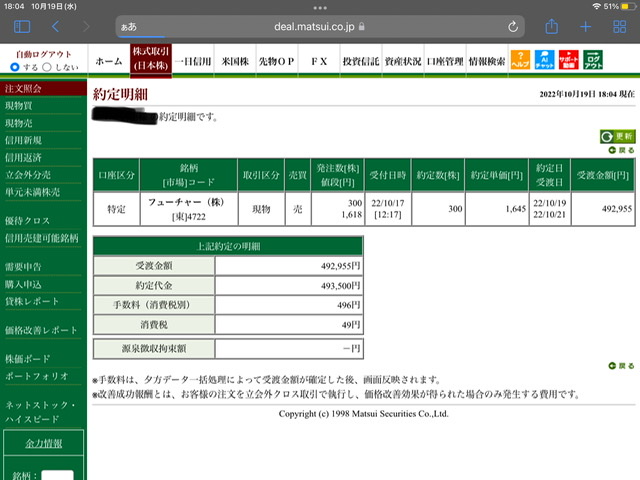The height and width of the screenshot is (480, 640).
Task: Select 需要申告 in the sidebar
Action: (x=23, y=267)
